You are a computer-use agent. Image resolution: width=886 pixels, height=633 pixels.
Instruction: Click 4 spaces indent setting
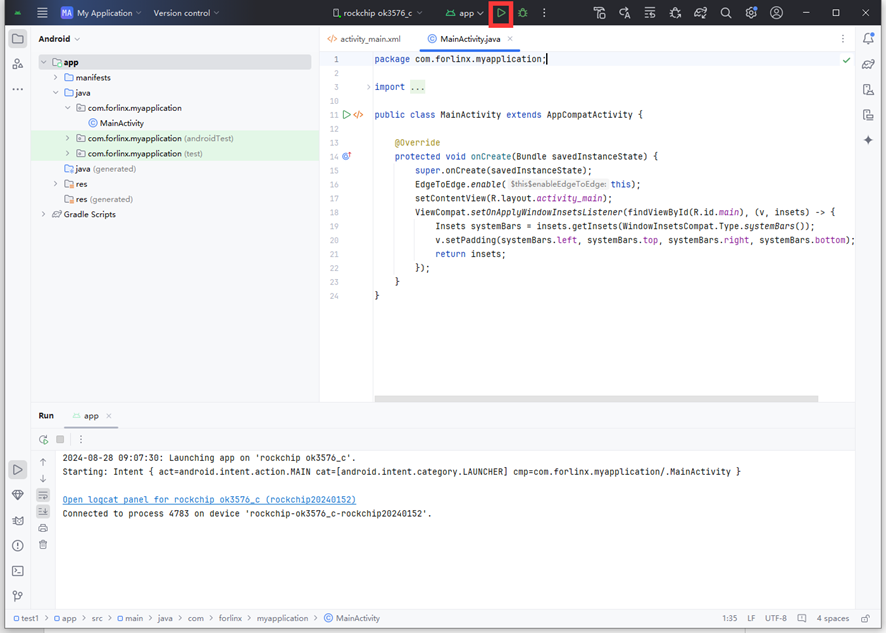[832, 618]
